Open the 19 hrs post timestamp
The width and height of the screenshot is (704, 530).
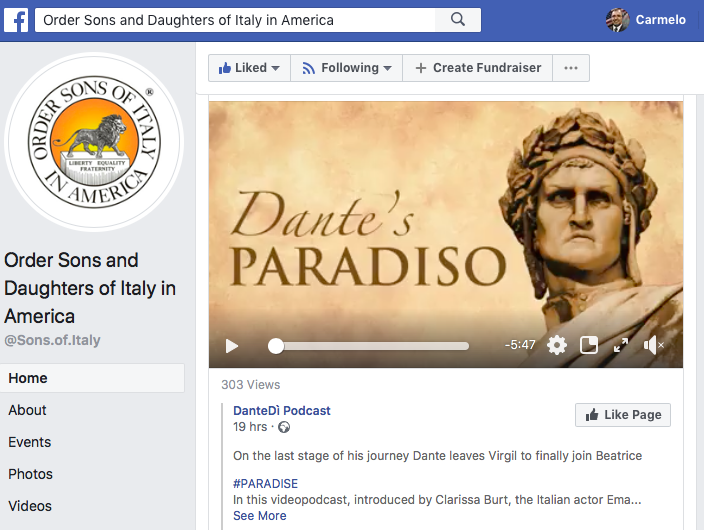250,427
